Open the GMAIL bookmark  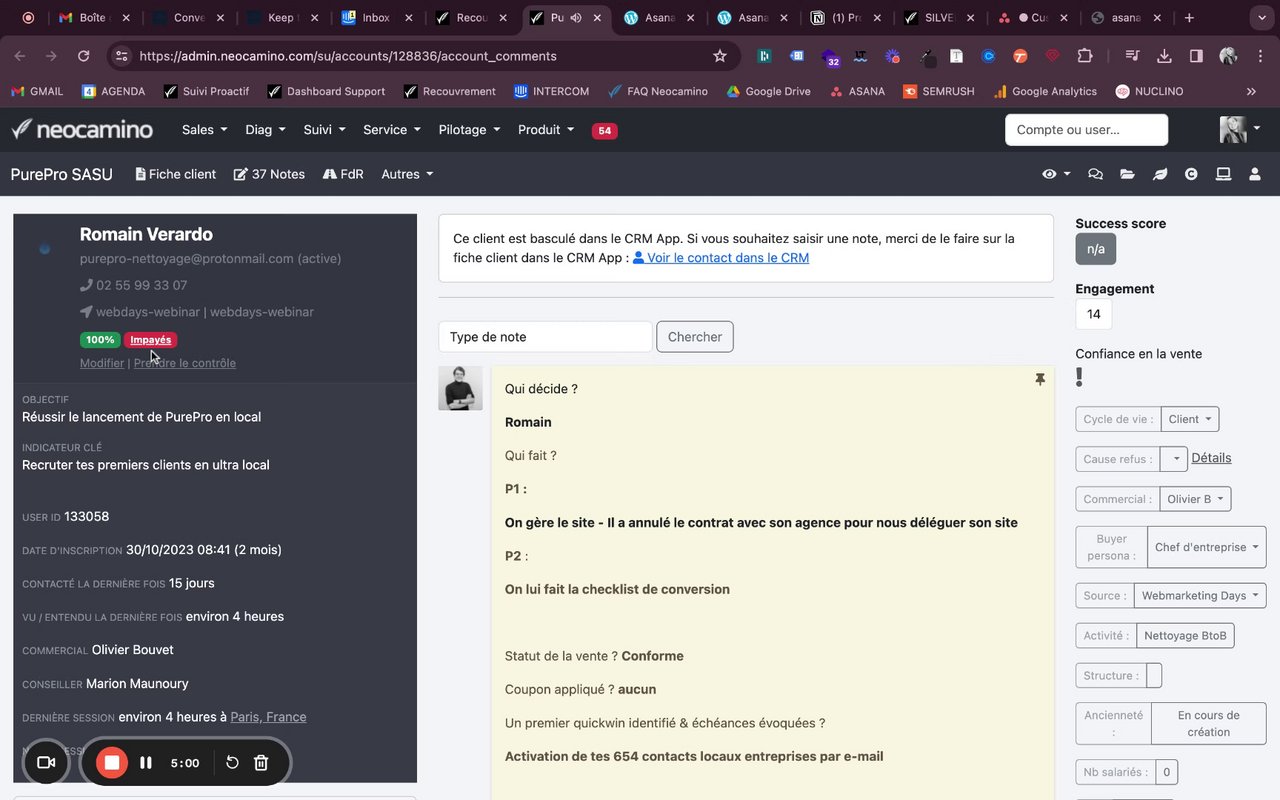pyautogui.click(x=37, y=91)
